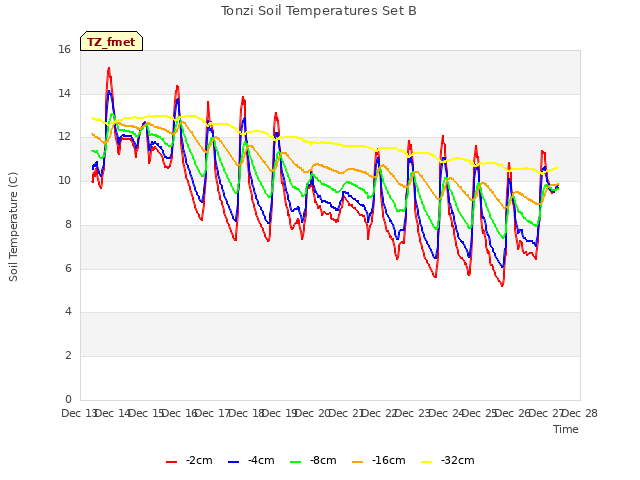This screenshot has width=640, height=480.
Task: Click the y-axis value 2
Action: click(x=68, y=356)
